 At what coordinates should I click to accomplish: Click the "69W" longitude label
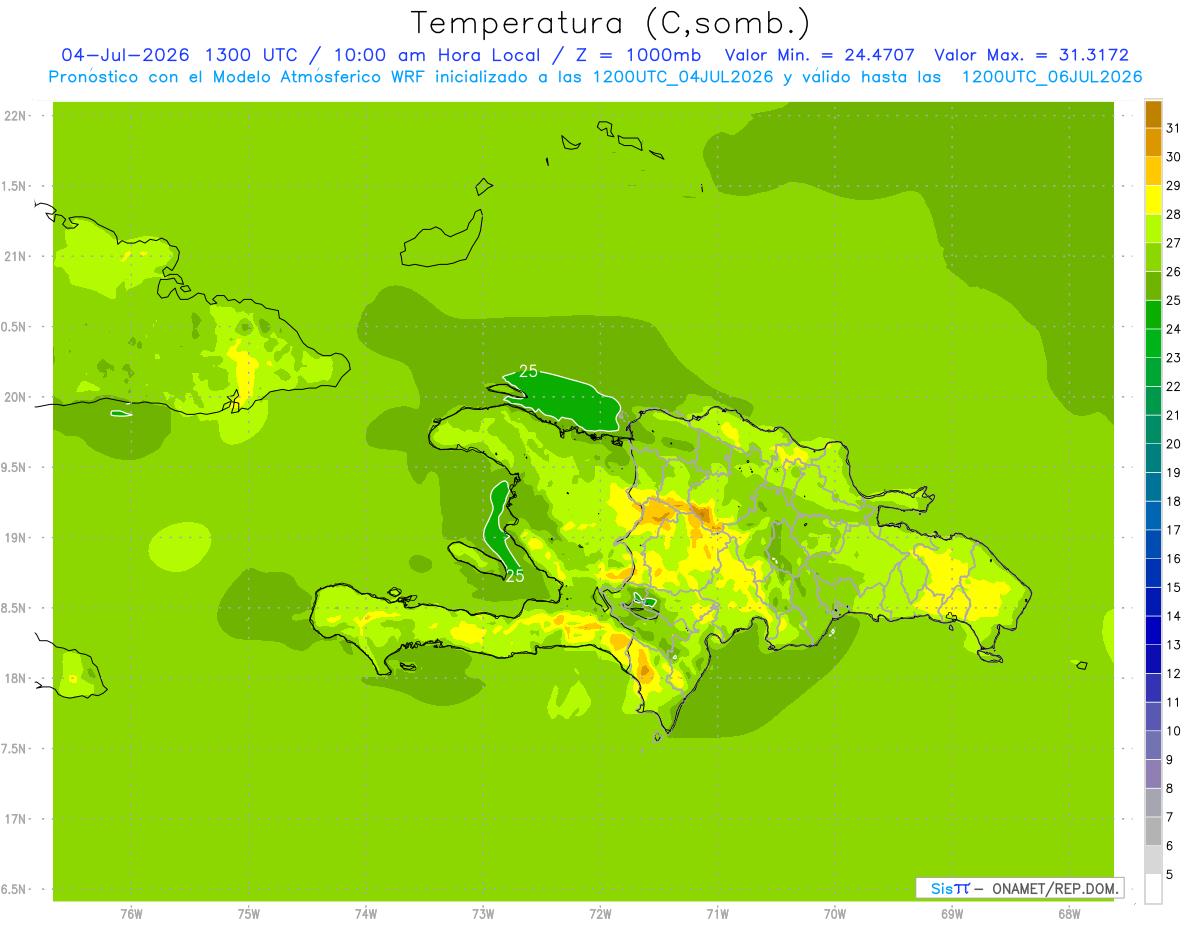[952, 913]
